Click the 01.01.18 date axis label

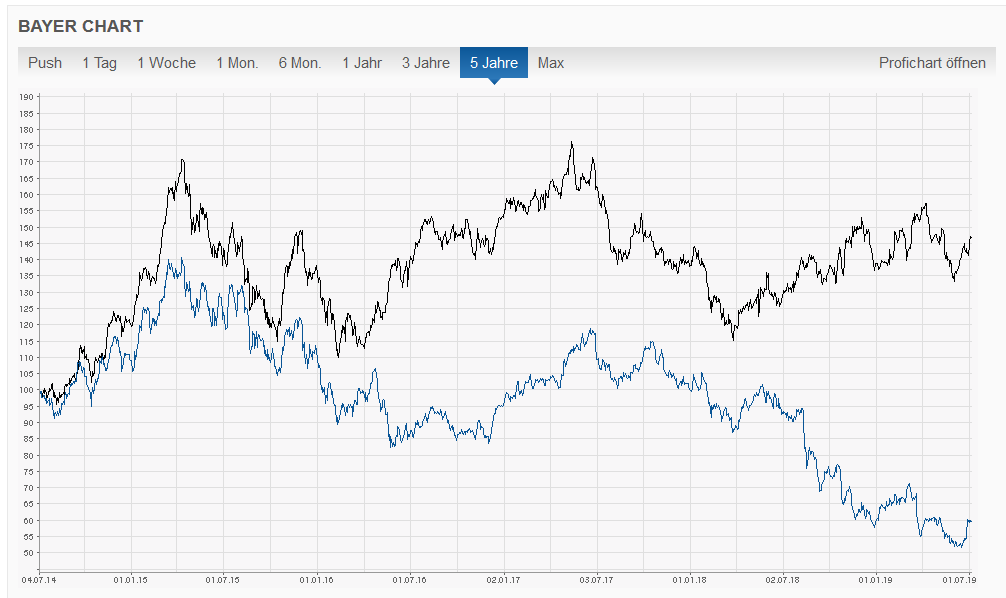pos(690,580)
